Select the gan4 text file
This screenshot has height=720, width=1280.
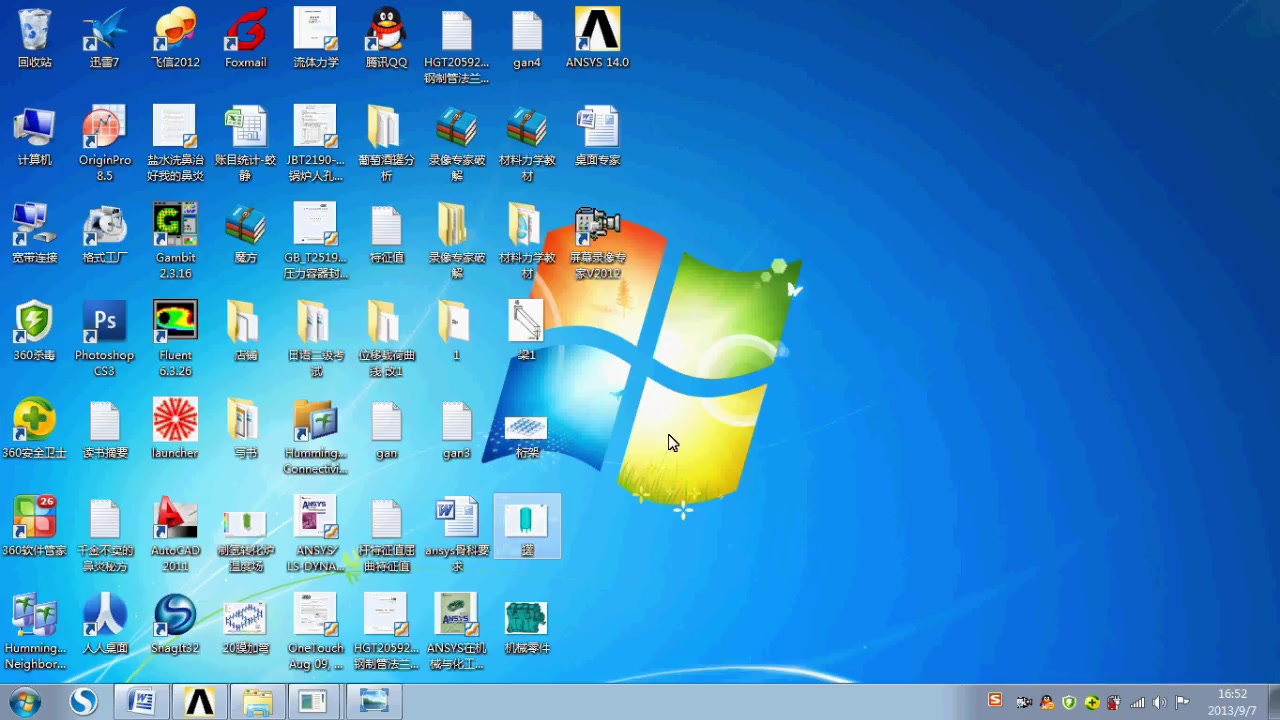point(527,40)
